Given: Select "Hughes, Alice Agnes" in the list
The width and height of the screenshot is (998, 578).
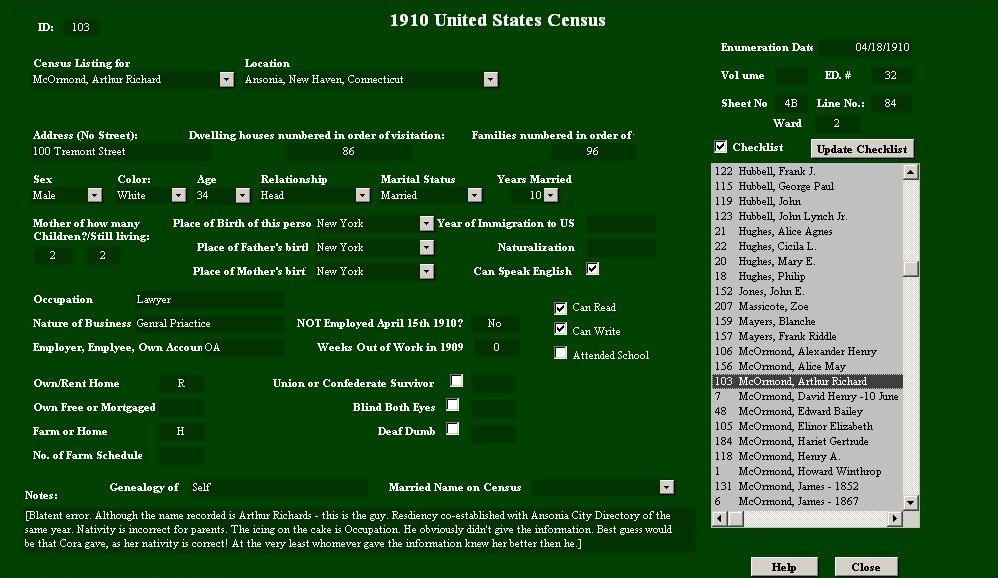Looking at the screenshot, I should [806, 232].
